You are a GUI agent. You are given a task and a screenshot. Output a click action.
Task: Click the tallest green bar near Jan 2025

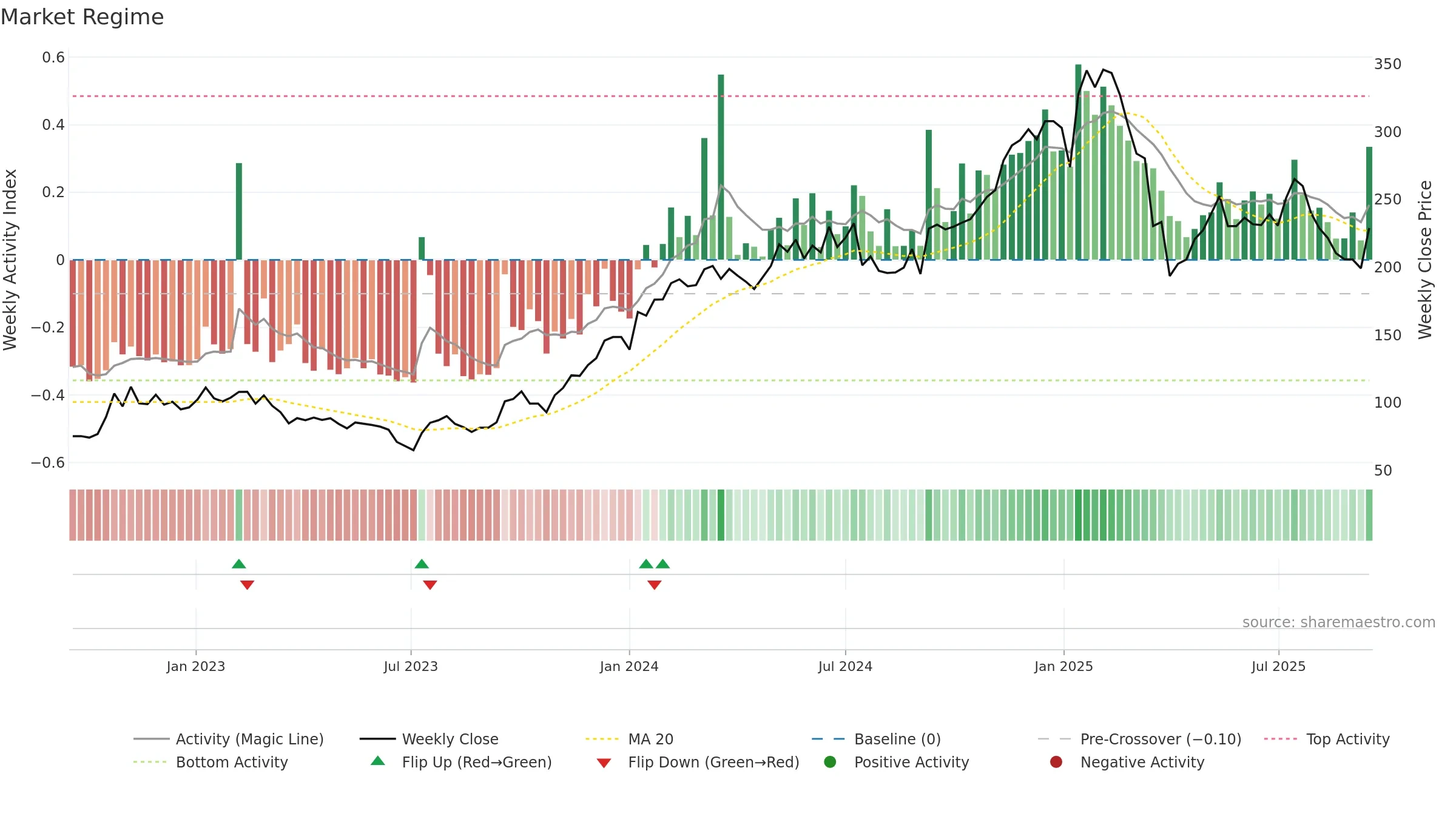pos(1078,162)
